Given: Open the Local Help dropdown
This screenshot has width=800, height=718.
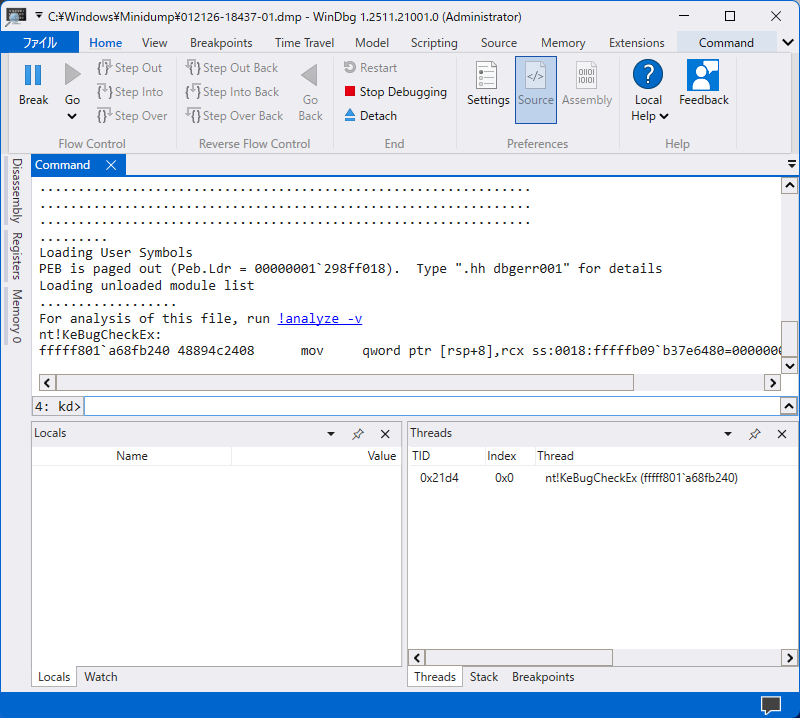Looking at the screenshot, I should 649,116.
